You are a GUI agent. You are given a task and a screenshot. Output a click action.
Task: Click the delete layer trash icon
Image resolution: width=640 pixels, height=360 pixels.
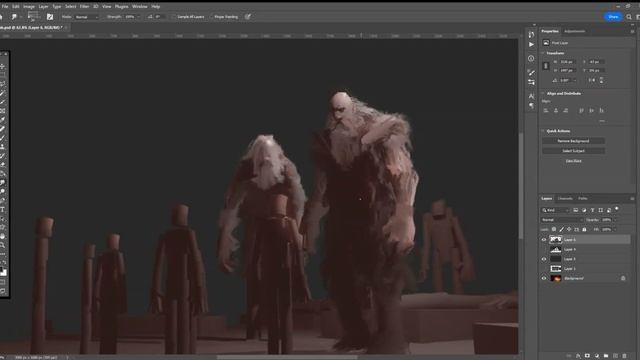pos(624,356)
